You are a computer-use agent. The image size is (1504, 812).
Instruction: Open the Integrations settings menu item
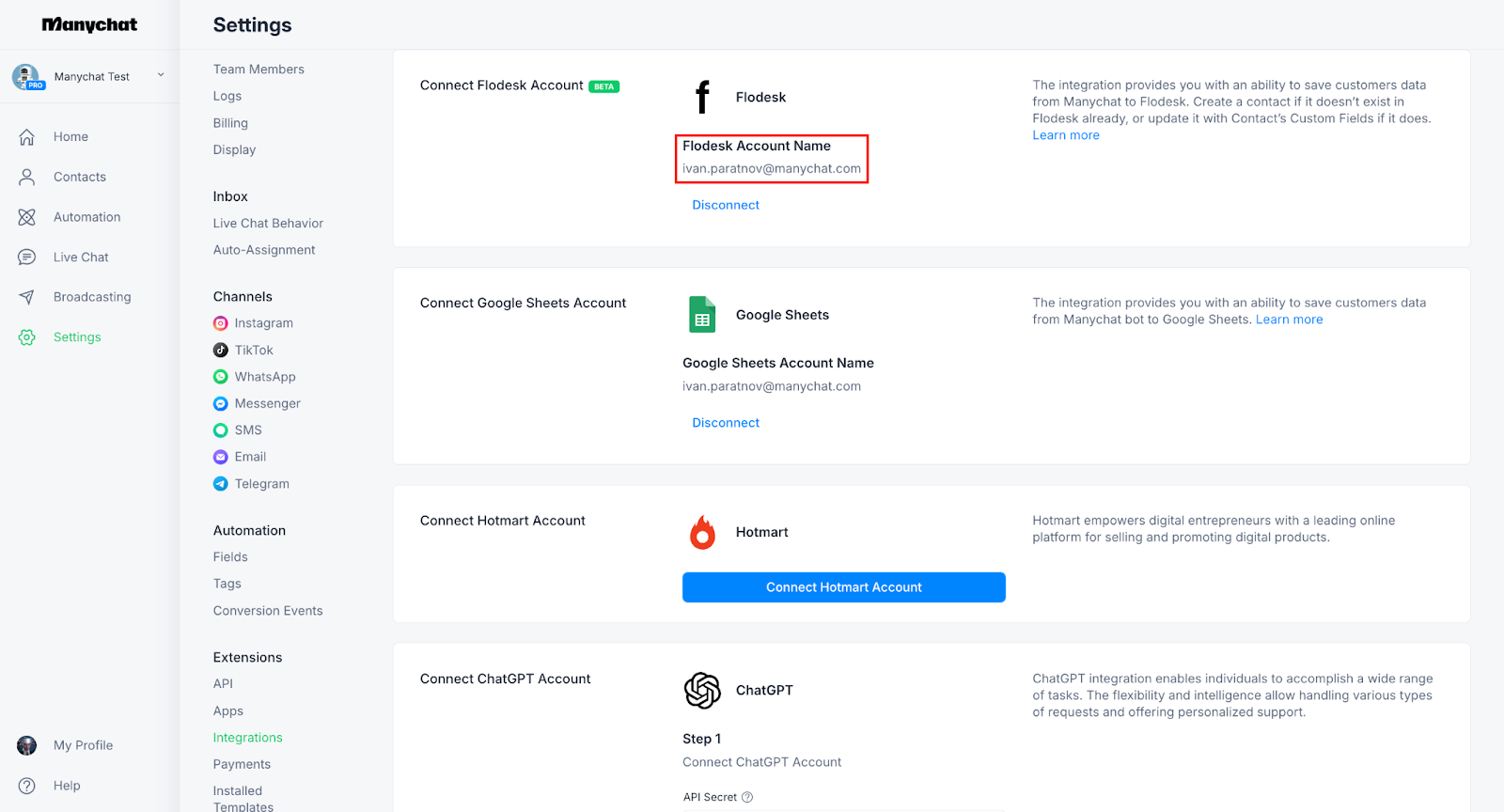248,738
